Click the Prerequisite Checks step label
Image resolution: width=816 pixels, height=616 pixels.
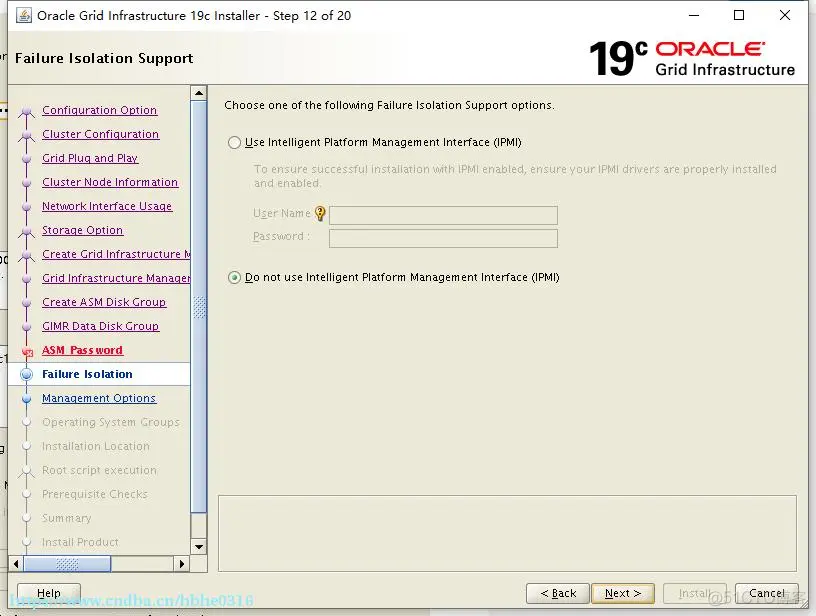95,494
